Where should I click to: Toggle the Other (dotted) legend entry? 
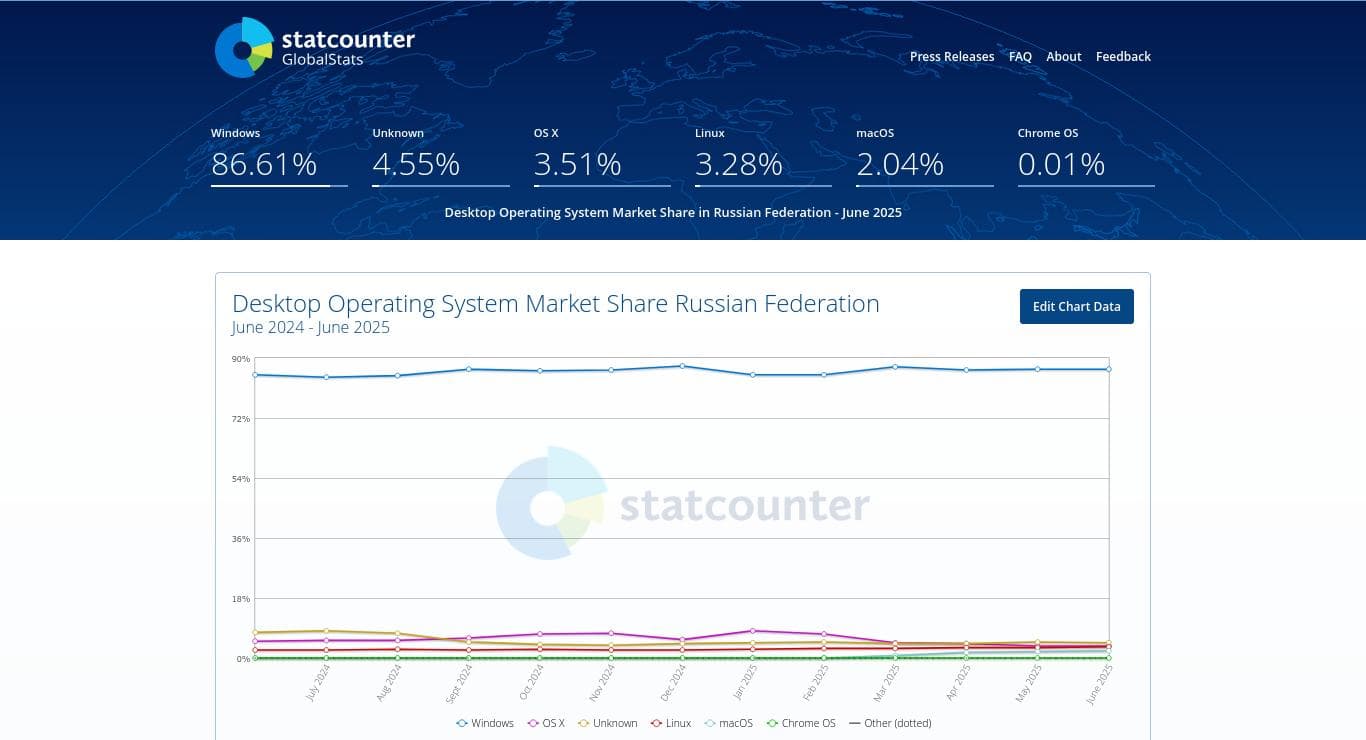(x=890, y=723)
